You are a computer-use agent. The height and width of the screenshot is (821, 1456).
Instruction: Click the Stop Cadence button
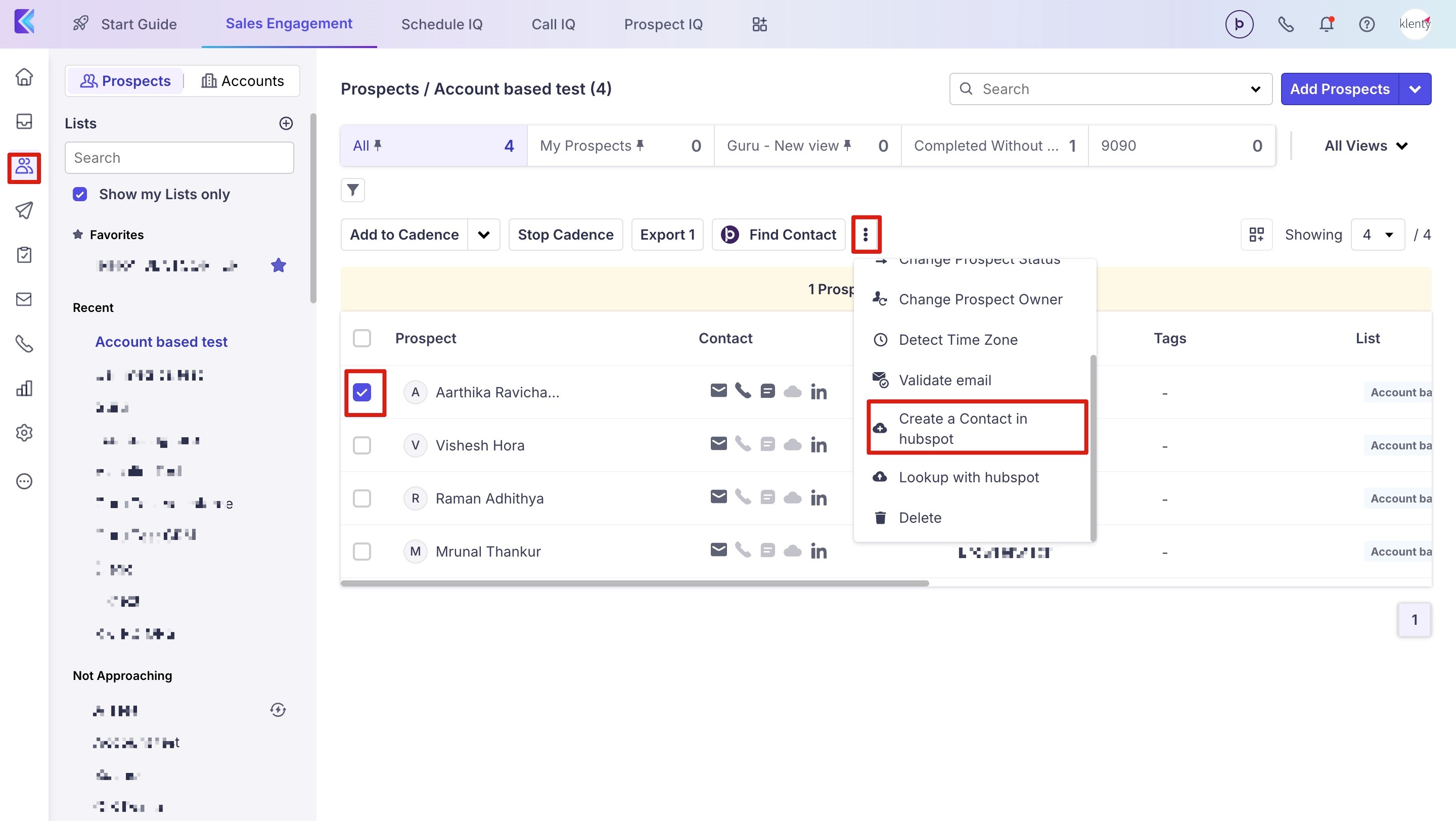(x=565, y=235)
